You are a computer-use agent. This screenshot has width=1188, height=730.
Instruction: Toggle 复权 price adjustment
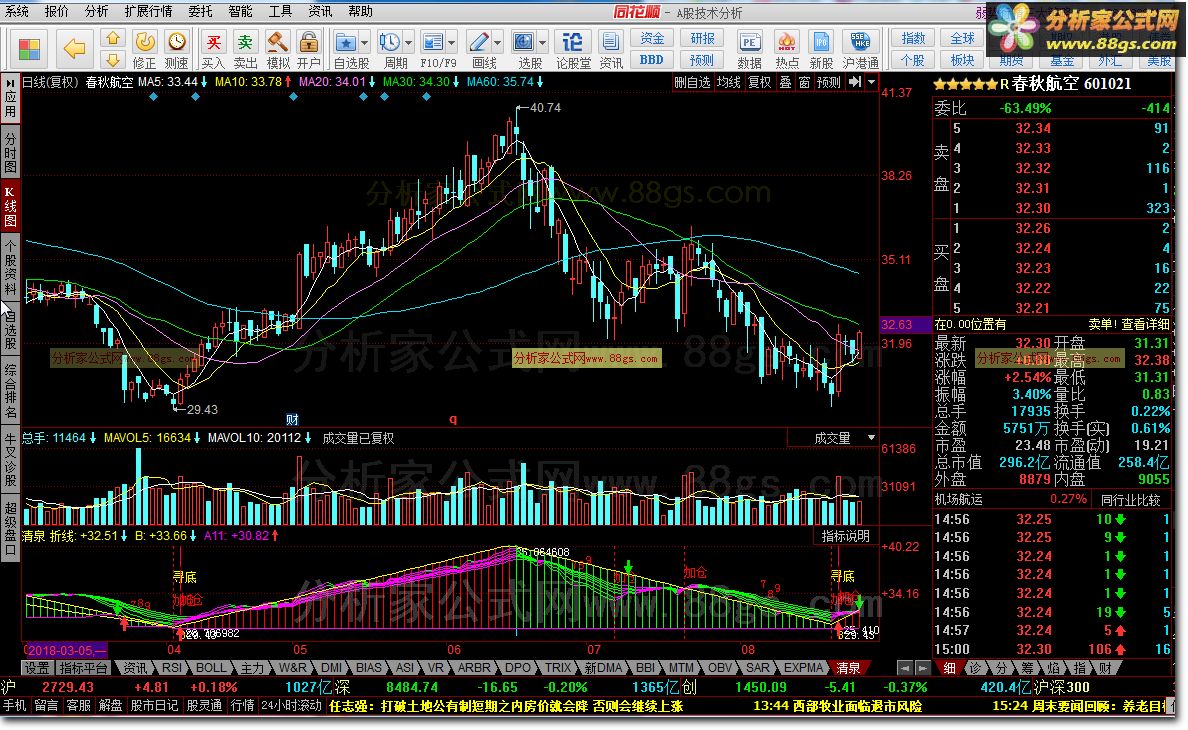click(759, 82)
